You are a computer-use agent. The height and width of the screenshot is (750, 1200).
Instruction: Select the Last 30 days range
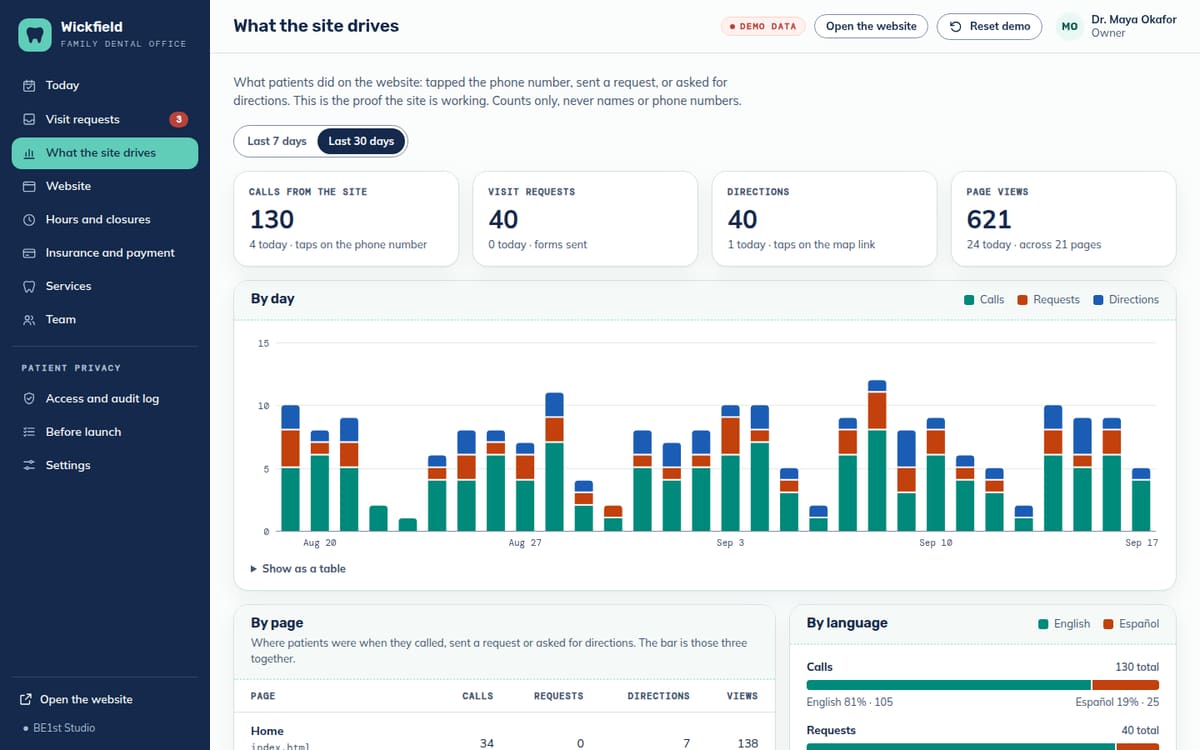coord(361,141)
